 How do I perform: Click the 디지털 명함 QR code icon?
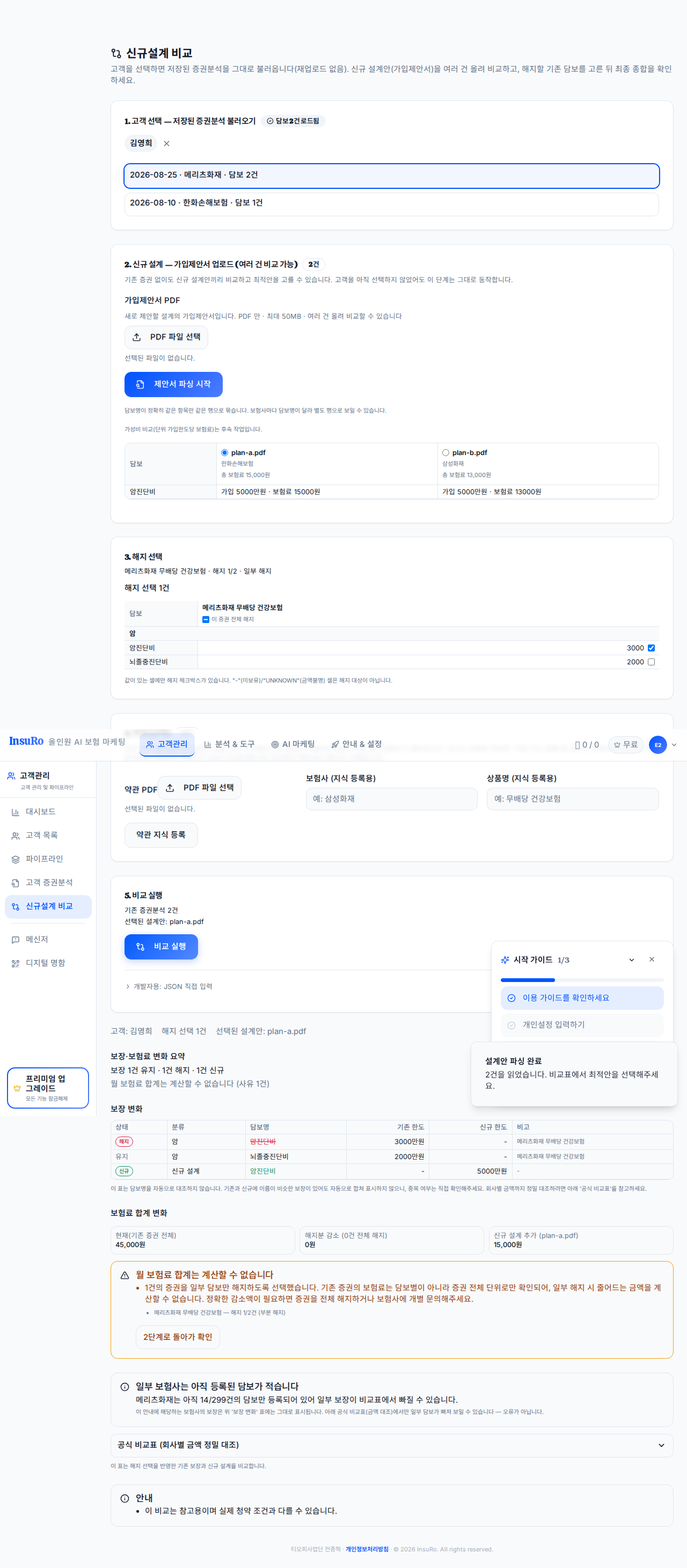pos(15,963)
